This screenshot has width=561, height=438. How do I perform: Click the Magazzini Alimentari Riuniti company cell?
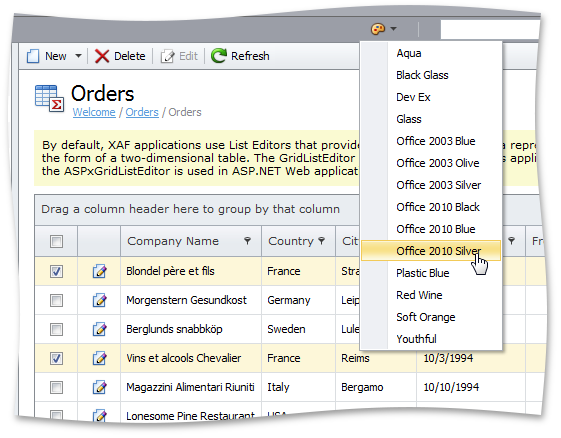click(x=190, y=387)
